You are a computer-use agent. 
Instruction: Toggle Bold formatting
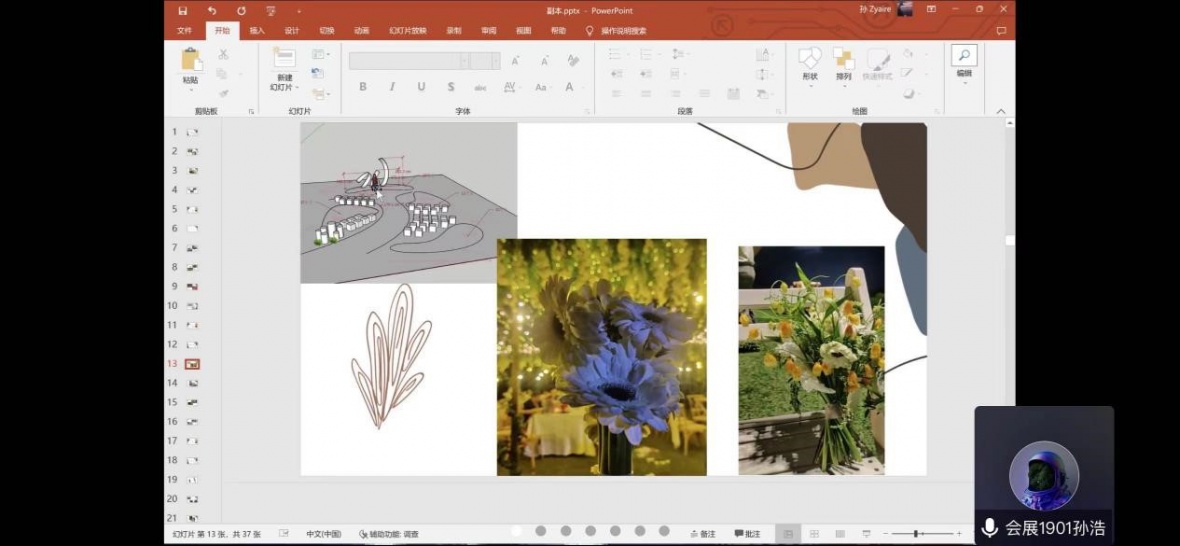click(362, 87)
